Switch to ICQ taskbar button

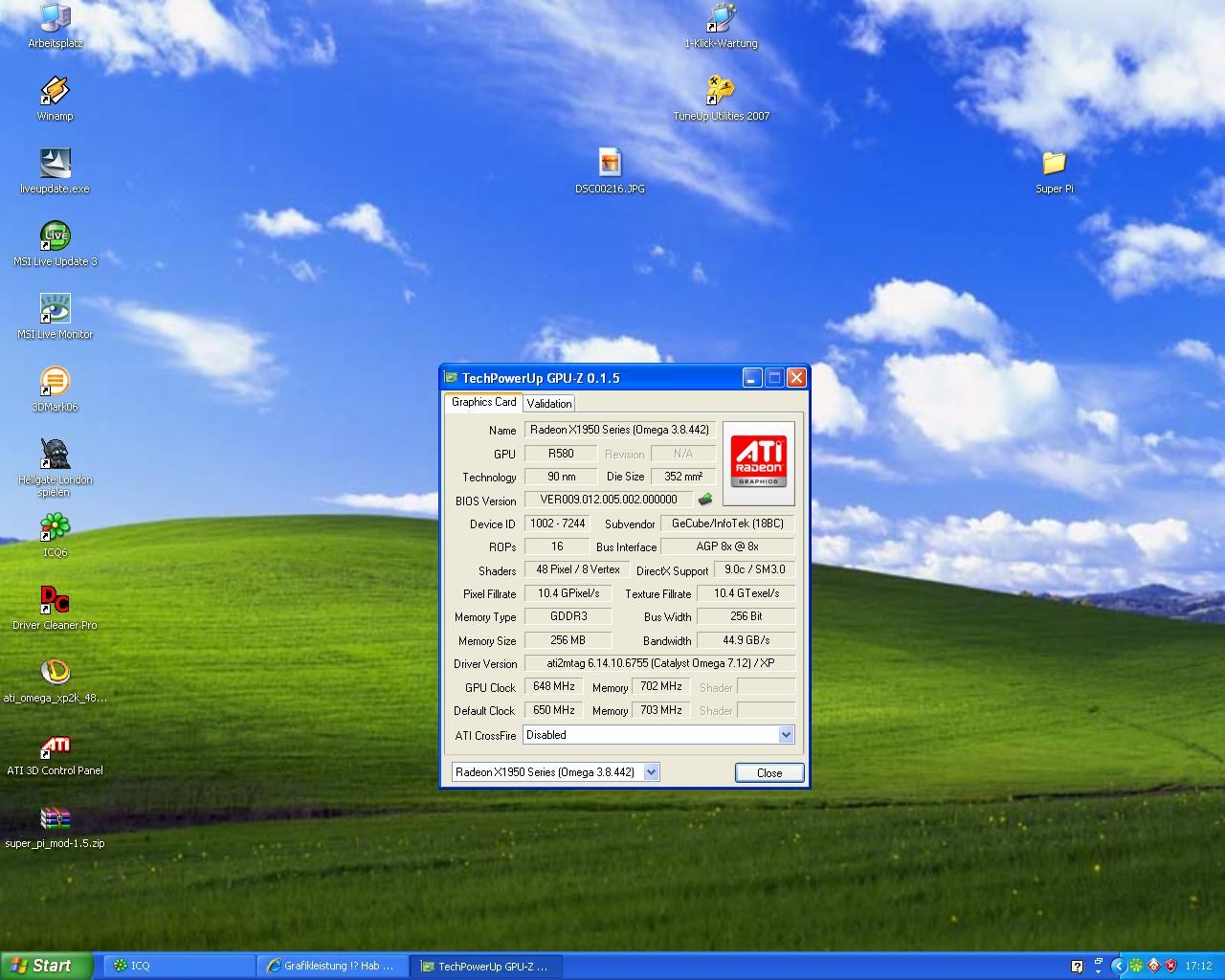pos(180,966)
